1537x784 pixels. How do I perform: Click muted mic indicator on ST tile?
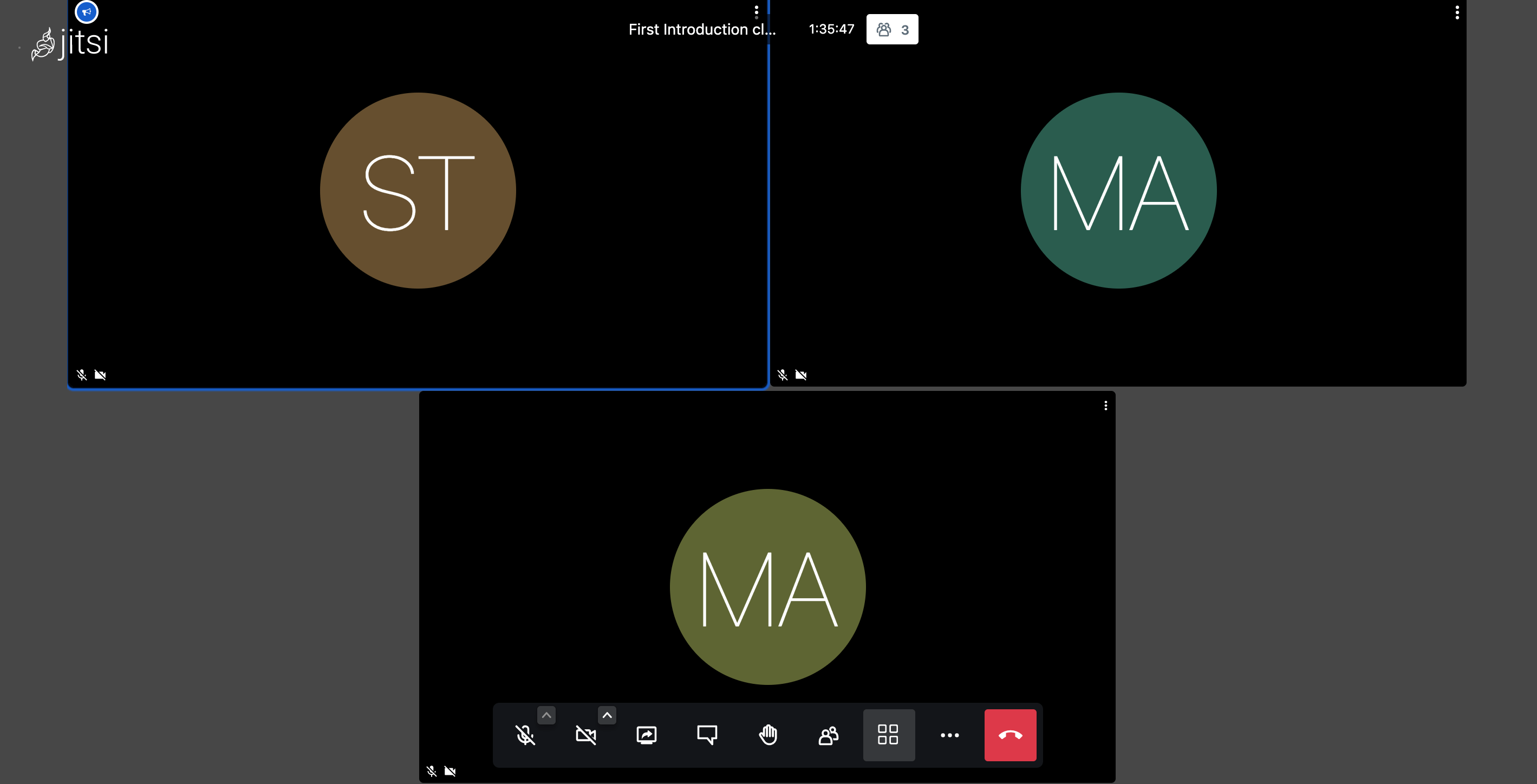coord(82,375)
